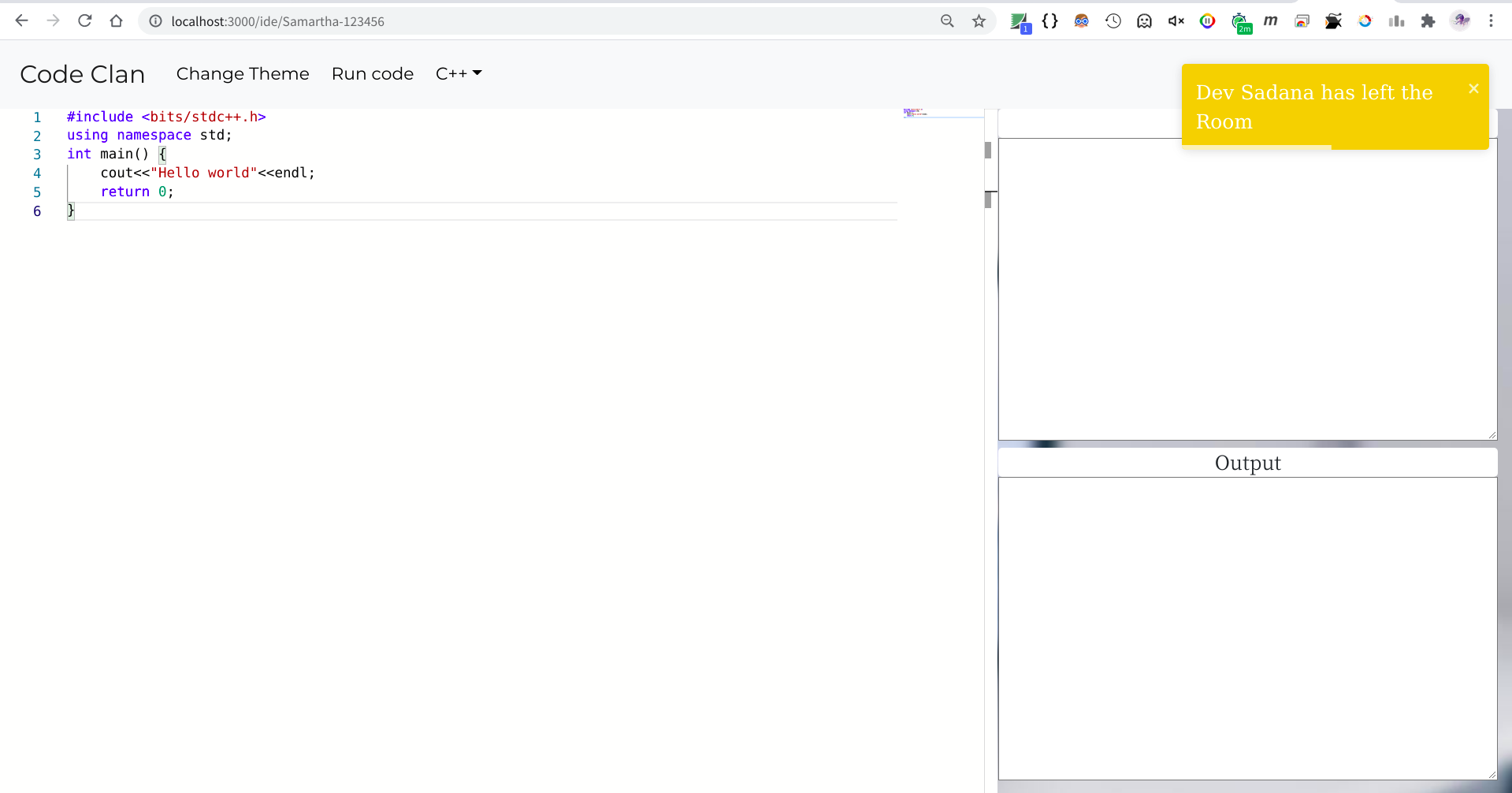The height and width of the screenshot is (793, 1512).
Task: Click the #include <bits/stdc++.h> line
Action: [166, 117]
